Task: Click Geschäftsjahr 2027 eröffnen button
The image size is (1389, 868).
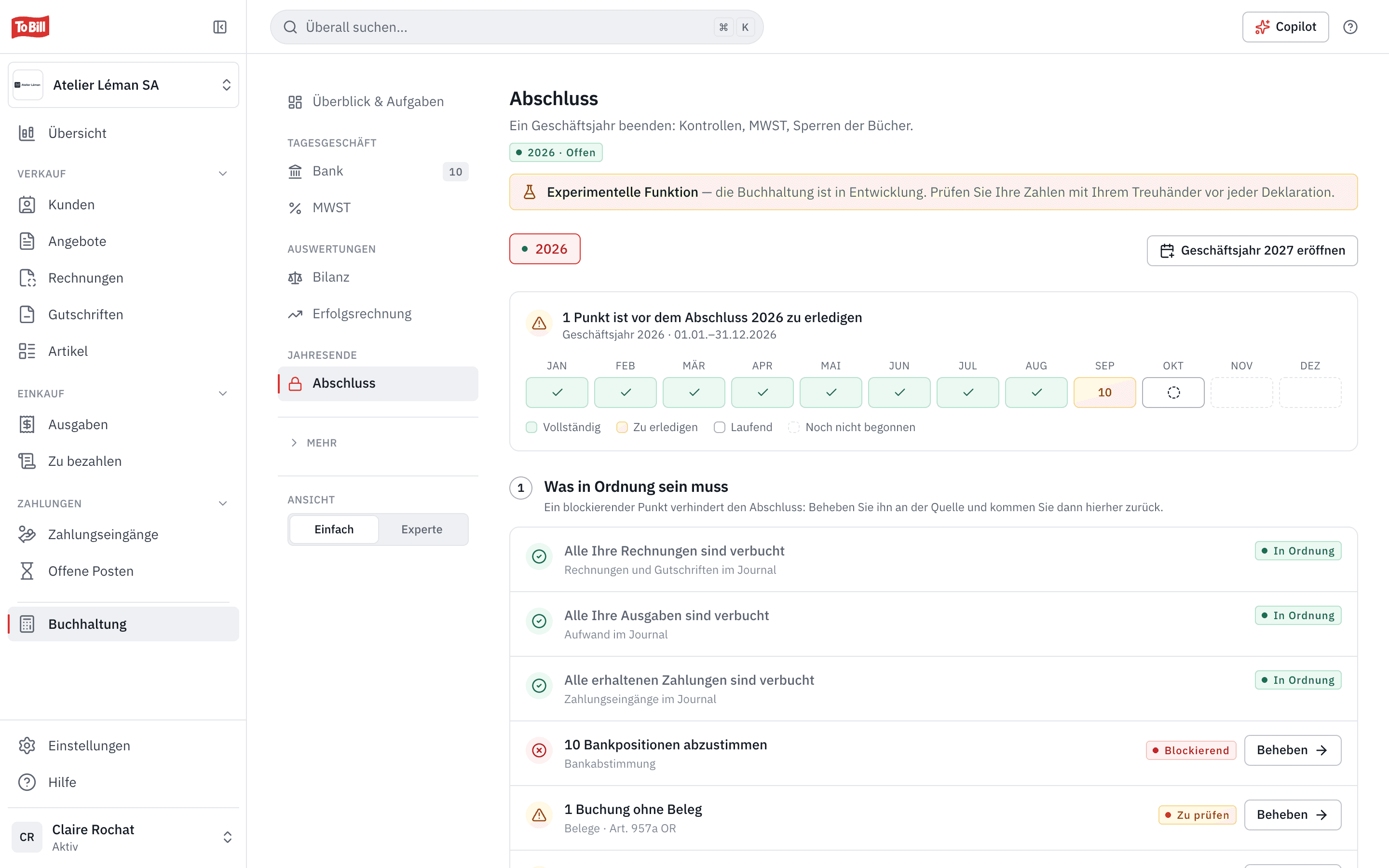Action: [1252, 250]
